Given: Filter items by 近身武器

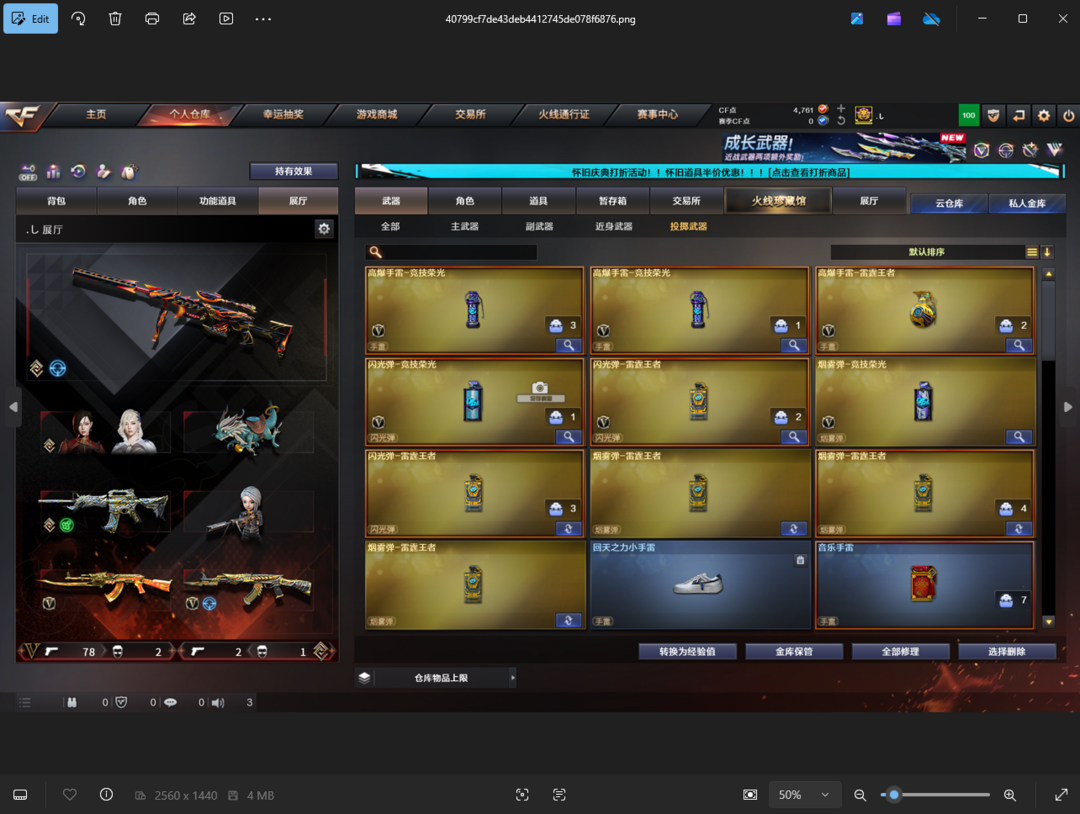Looking at the screenshot, I should click(614, 227).
